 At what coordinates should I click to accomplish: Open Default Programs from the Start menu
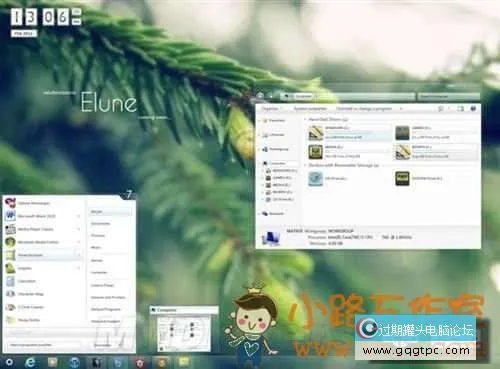[x=106, y=309]
